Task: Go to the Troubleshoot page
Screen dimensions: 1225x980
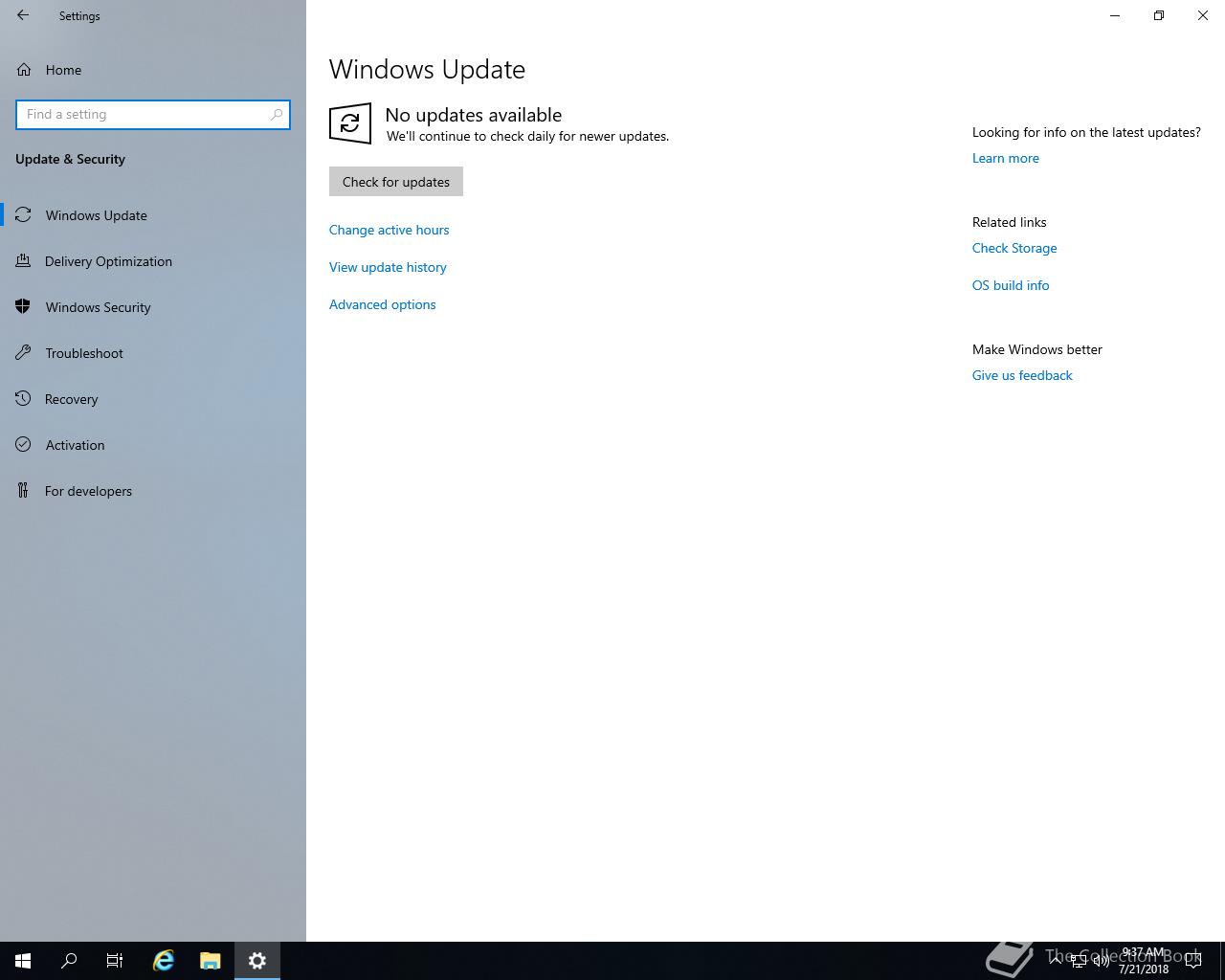Action: [x=153, y=353]
